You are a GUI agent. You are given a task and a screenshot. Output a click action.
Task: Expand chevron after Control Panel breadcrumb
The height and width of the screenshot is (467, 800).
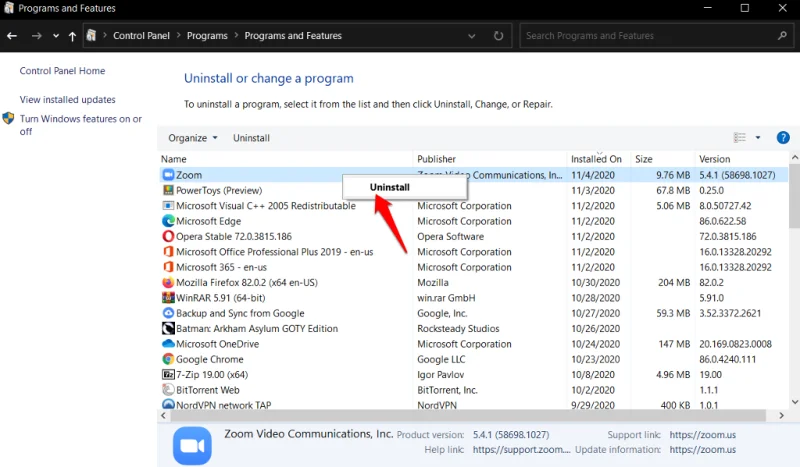point(179,35)
